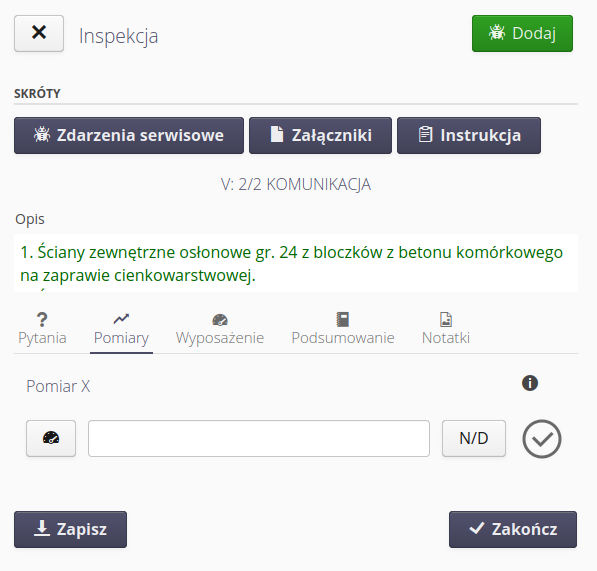Close the Inspekcja panel with the X button

coord(39,33)
